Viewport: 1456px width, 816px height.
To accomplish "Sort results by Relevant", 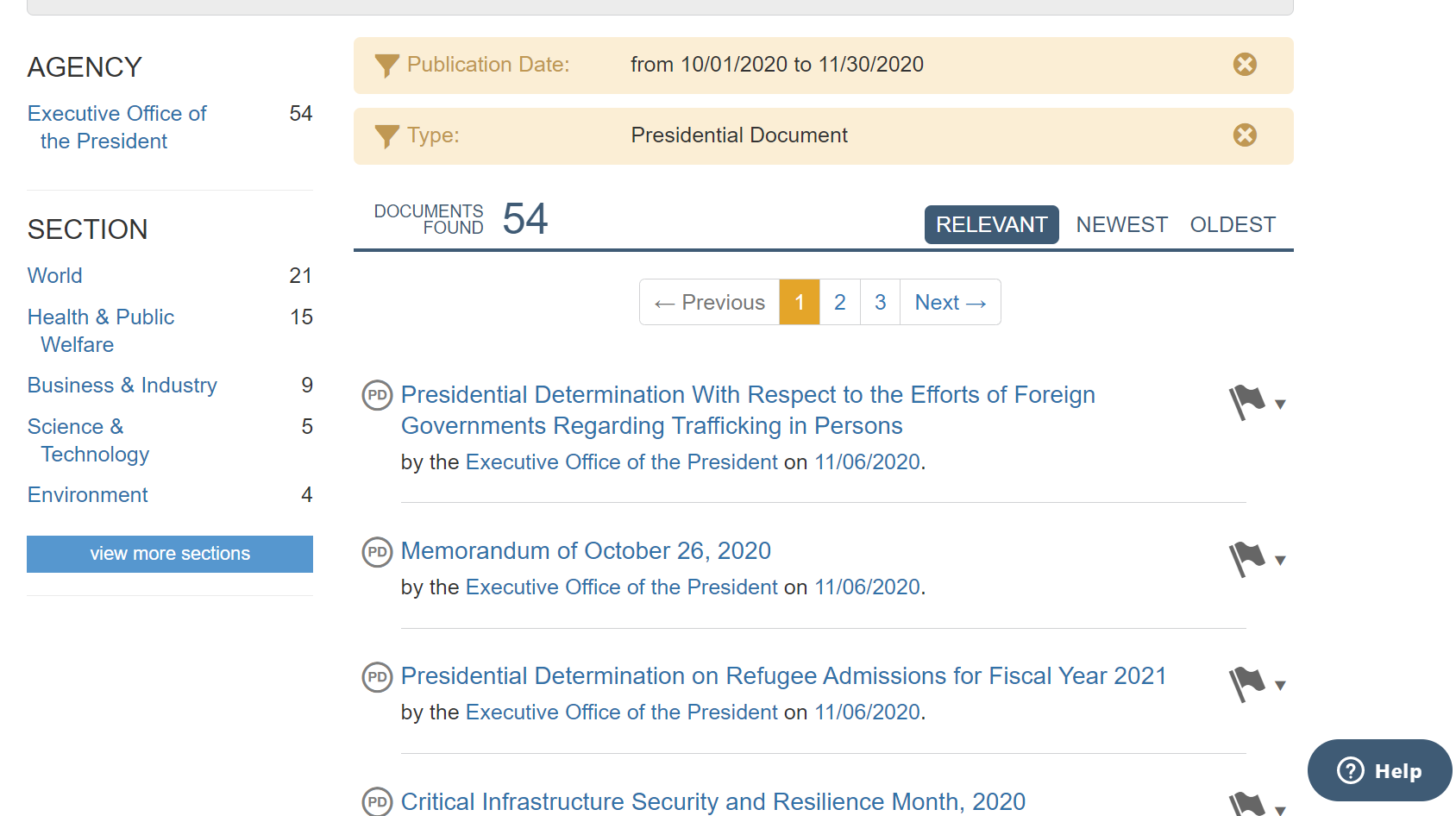I will point(991,224).
